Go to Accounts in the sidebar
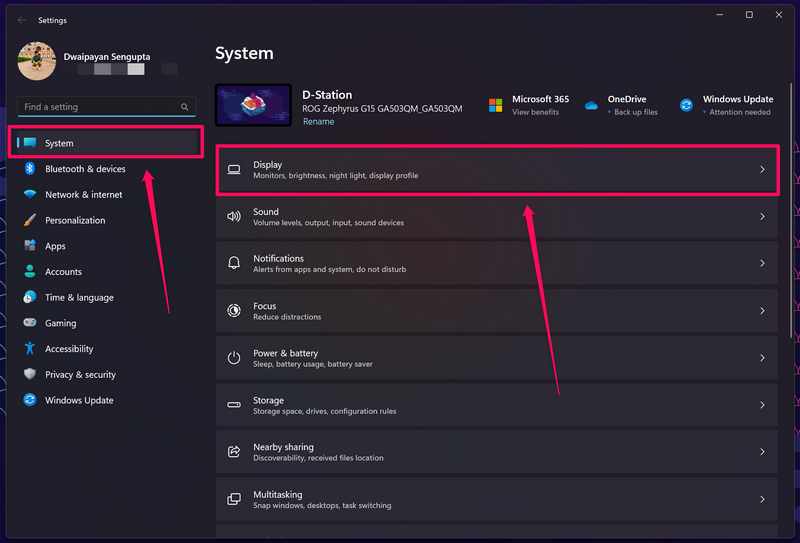 click(63, 272)
